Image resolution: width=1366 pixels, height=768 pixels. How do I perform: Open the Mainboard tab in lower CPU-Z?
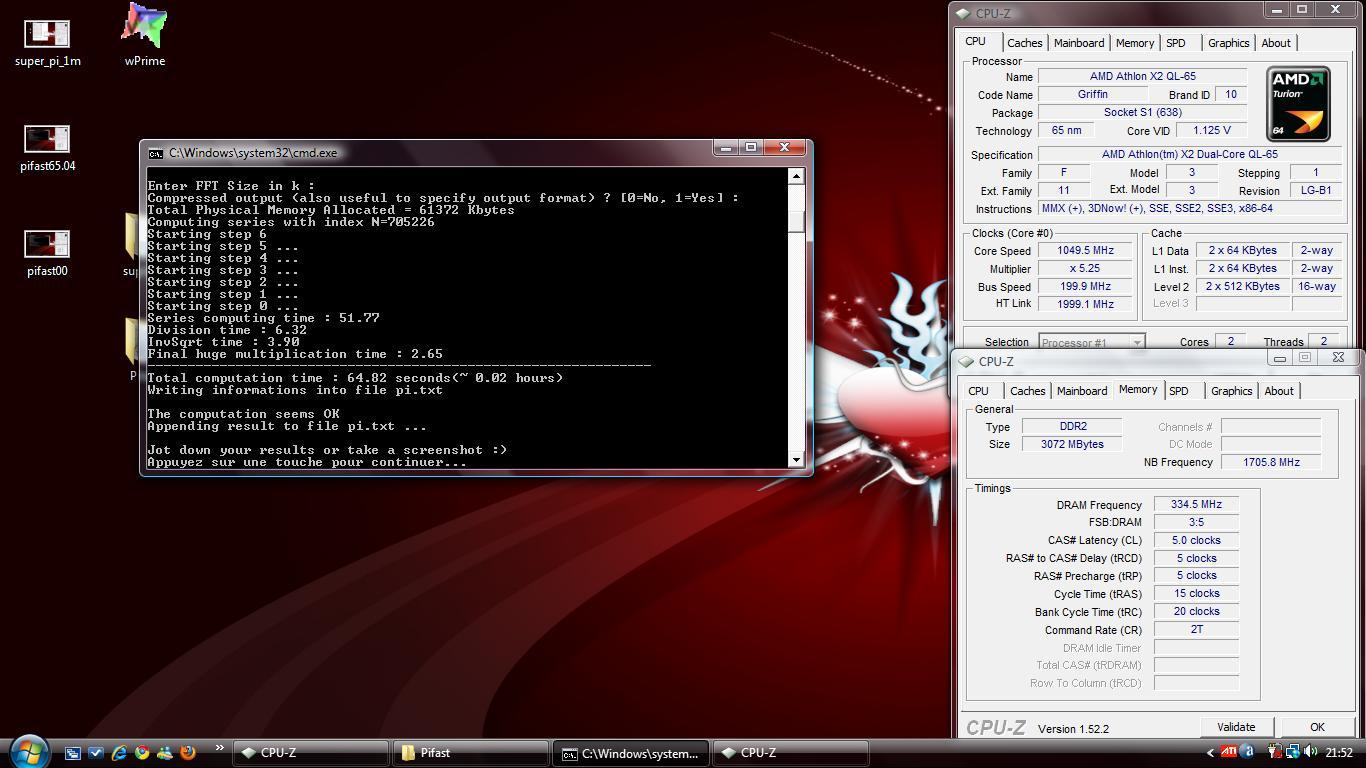(1082, 391)
